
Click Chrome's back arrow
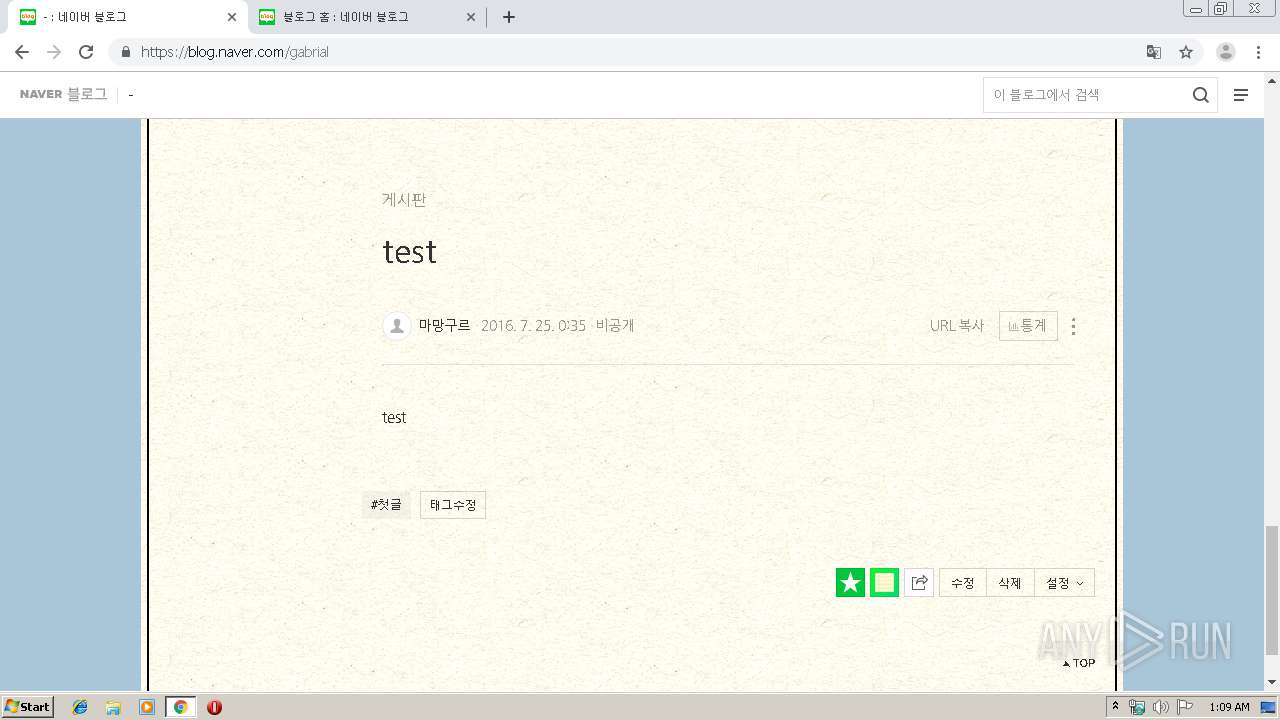point(22,52)
